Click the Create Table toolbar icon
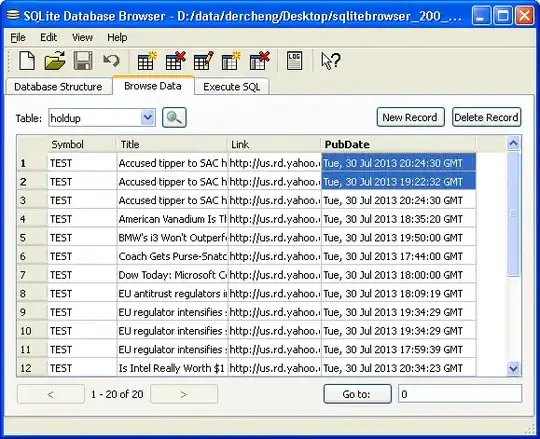 147,61
